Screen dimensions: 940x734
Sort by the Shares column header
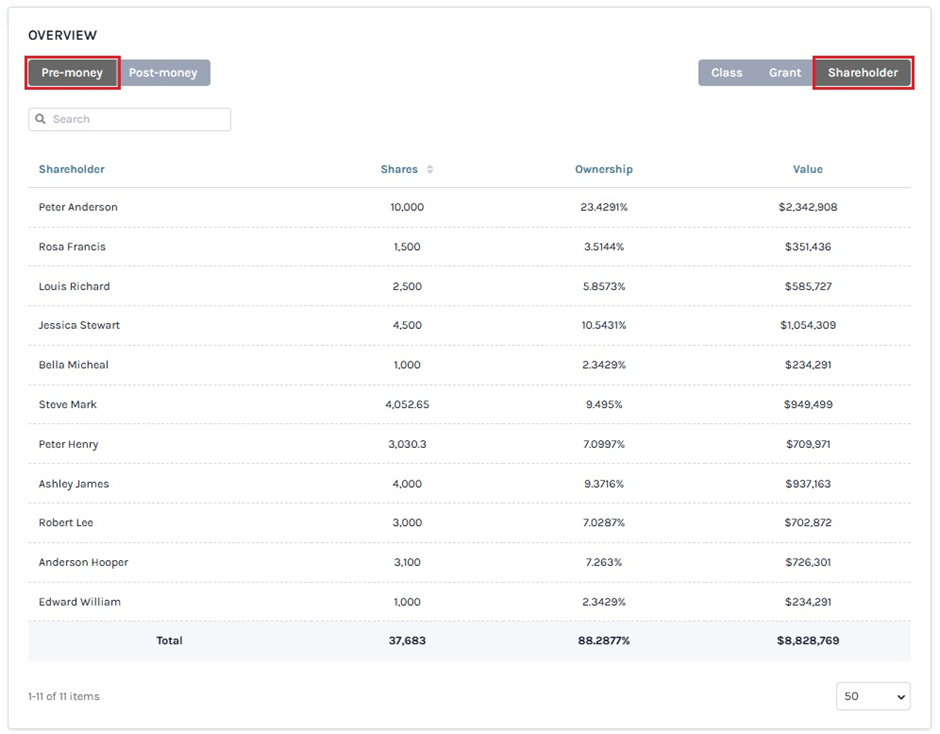point(399,170)
